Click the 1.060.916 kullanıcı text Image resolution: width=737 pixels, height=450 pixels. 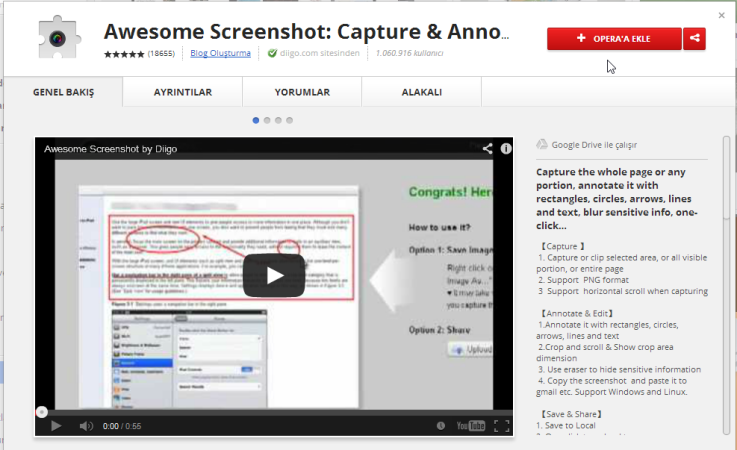coord(409,53)
